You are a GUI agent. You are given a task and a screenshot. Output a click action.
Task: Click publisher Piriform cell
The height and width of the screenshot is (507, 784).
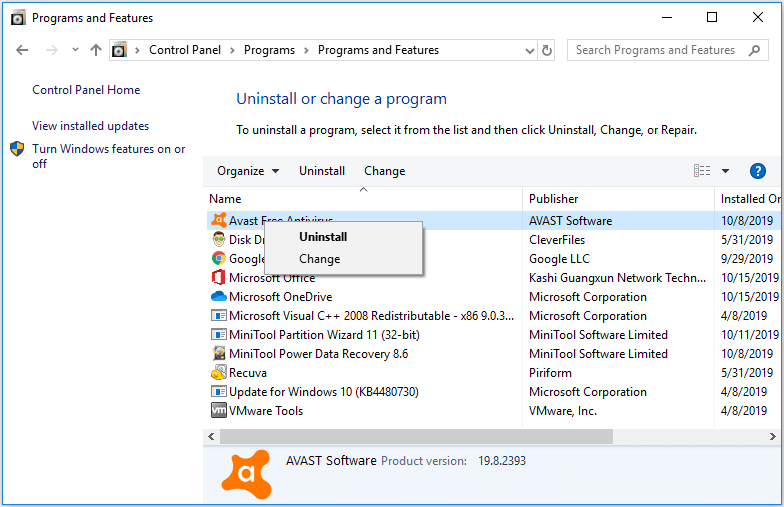[x=550, y=373]
